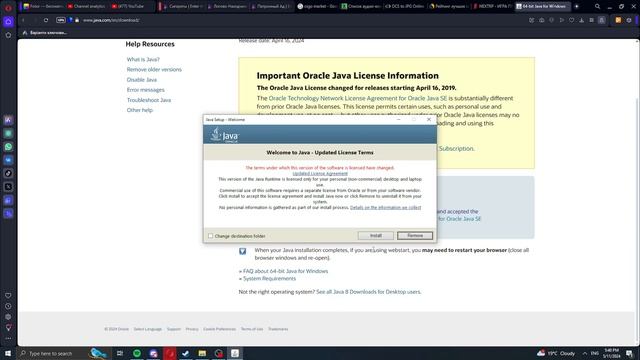Open the Java installer taskbar icon
This screenshot has height=360, width=640.
point(235,353)
